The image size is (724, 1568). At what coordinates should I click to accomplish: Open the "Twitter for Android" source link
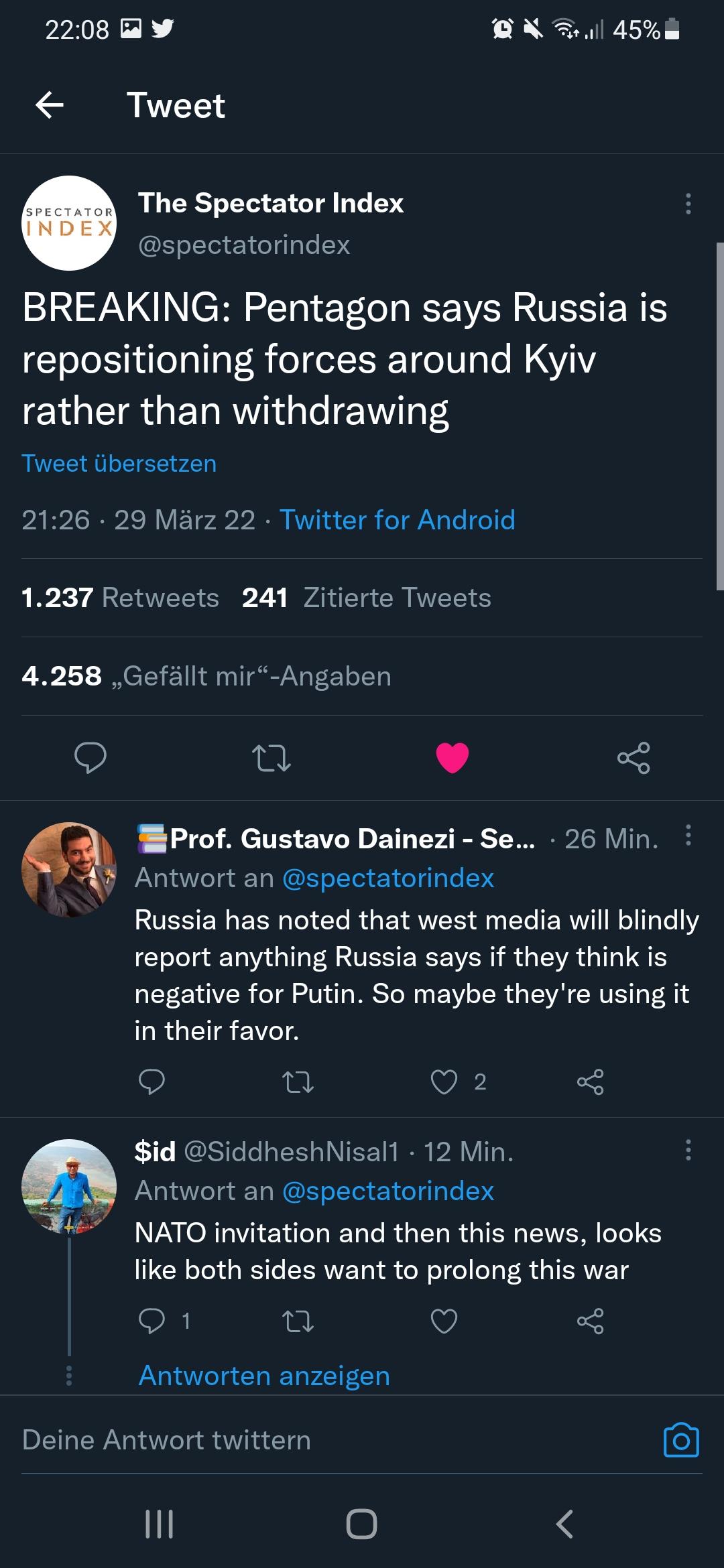click(x=398, y=520)
